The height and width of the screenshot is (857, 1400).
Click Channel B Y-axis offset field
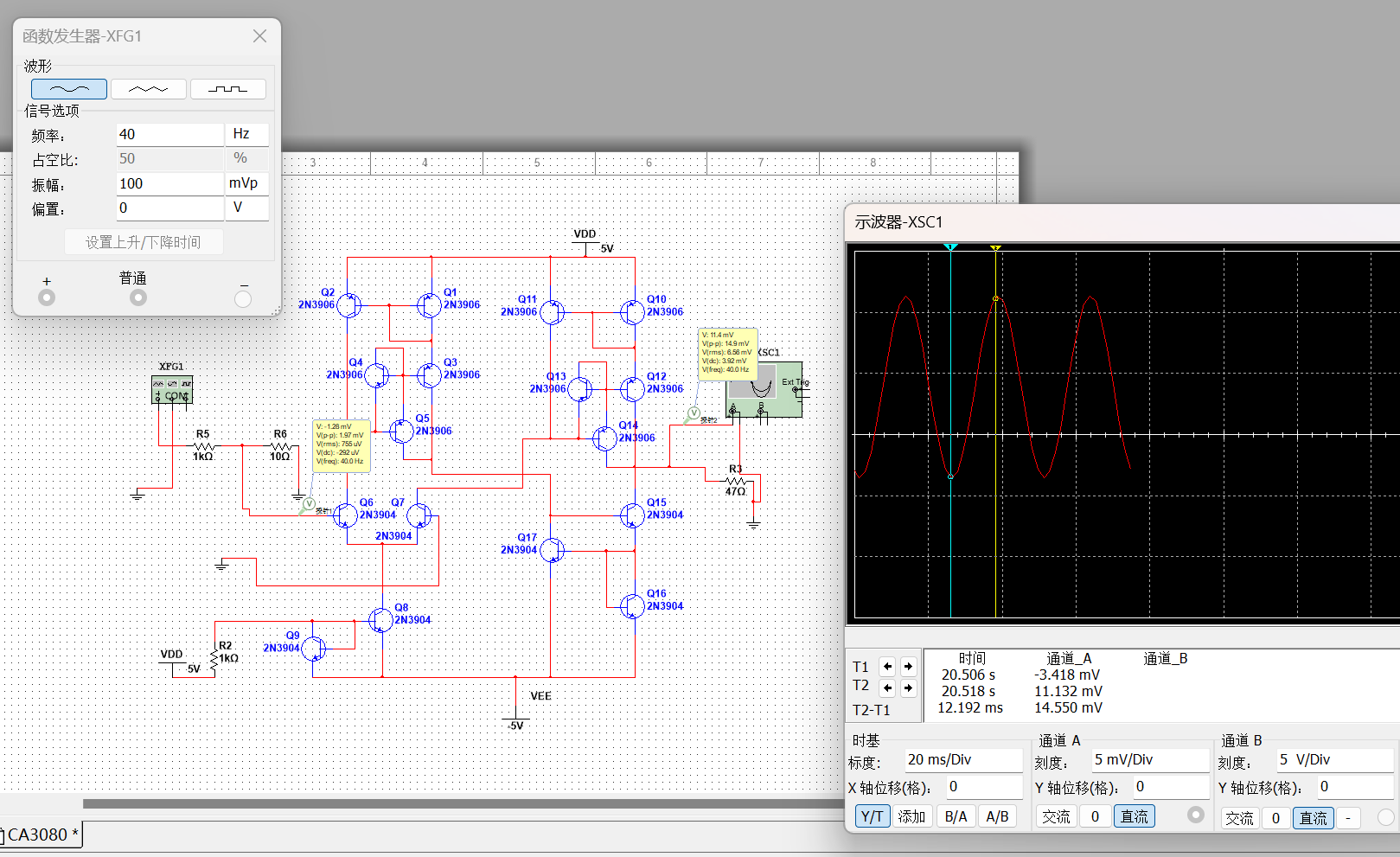(1356, 787)
